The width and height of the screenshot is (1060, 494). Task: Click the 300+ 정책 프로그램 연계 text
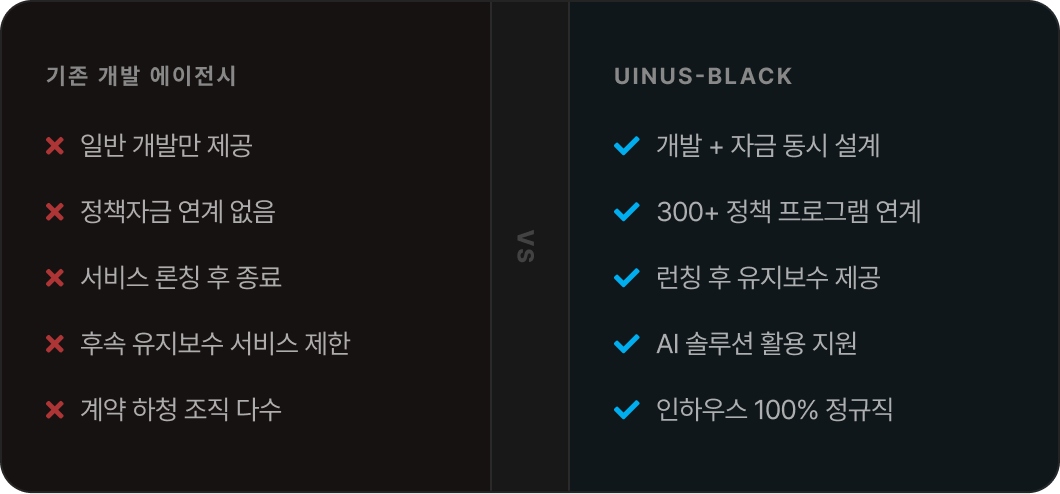click(789, 212)
